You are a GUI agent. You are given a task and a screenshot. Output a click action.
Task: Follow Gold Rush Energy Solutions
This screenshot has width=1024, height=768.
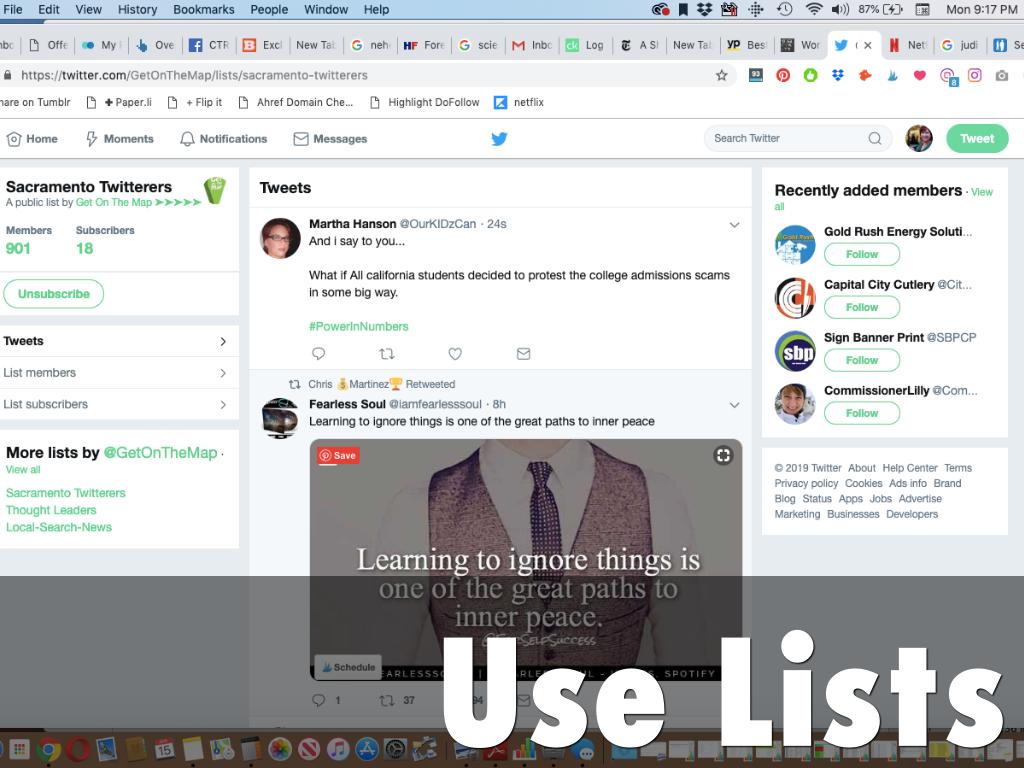[x=861, y=254]
